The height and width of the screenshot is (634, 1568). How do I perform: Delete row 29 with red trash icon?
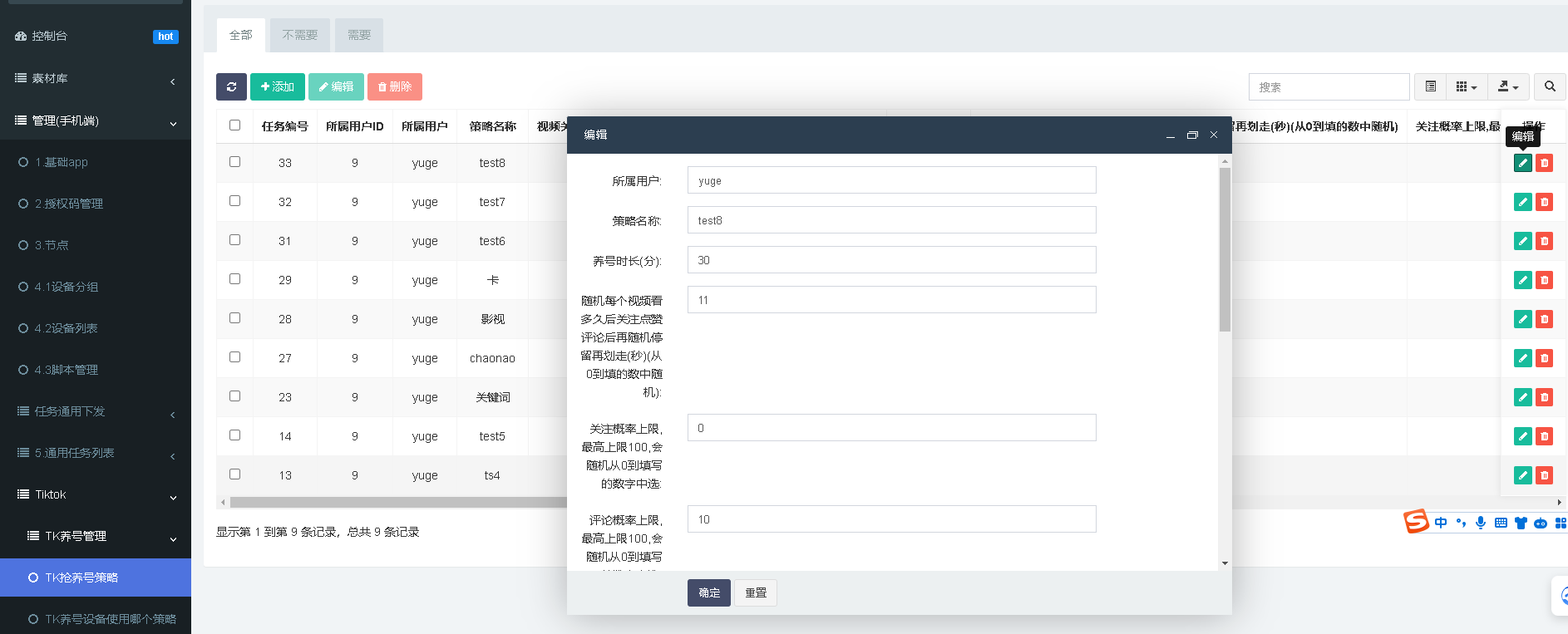click(x=1544, y=280)
